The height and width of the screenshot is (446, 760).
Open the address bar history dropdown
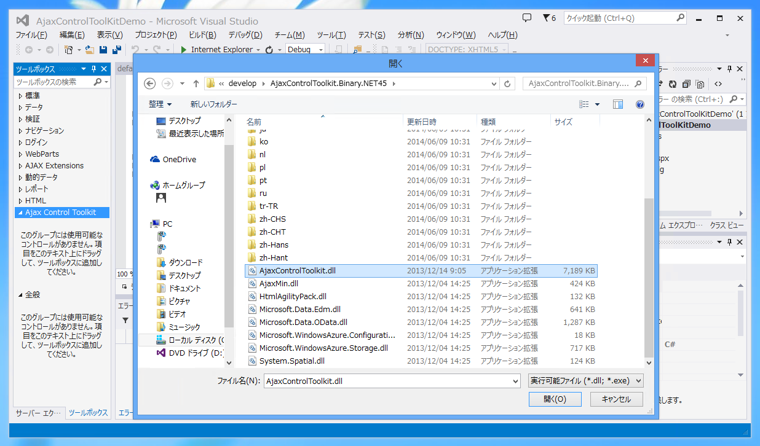click(x=494, y=84)
